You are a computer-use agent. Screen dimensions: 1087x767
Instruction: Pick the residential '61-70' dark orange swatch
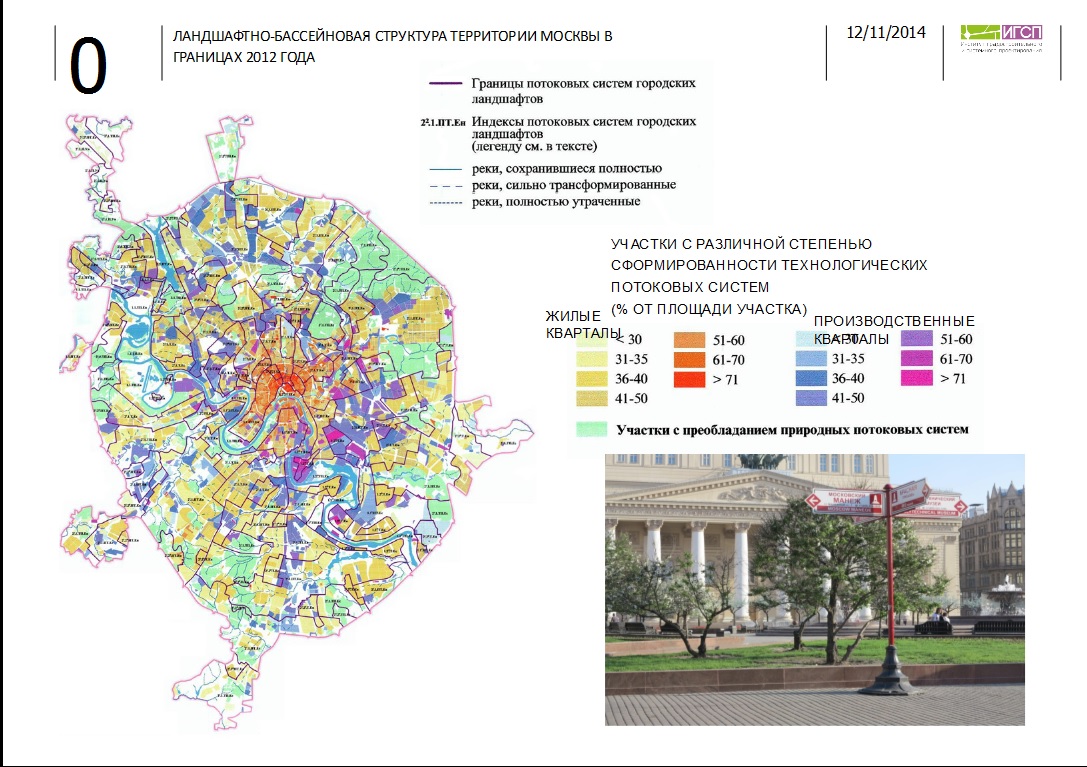pos(689,360)
